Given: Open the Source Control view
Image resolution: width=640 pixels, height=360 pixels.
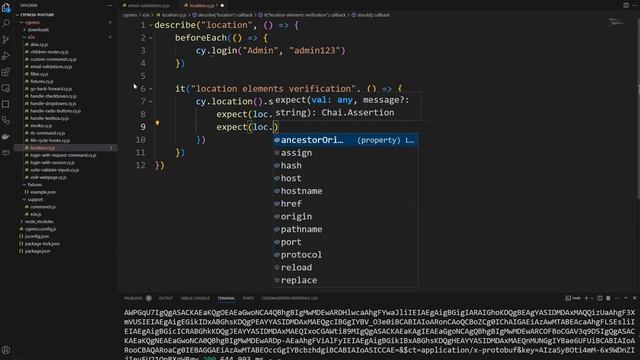Looking at the screenshot, I should 6,40.
